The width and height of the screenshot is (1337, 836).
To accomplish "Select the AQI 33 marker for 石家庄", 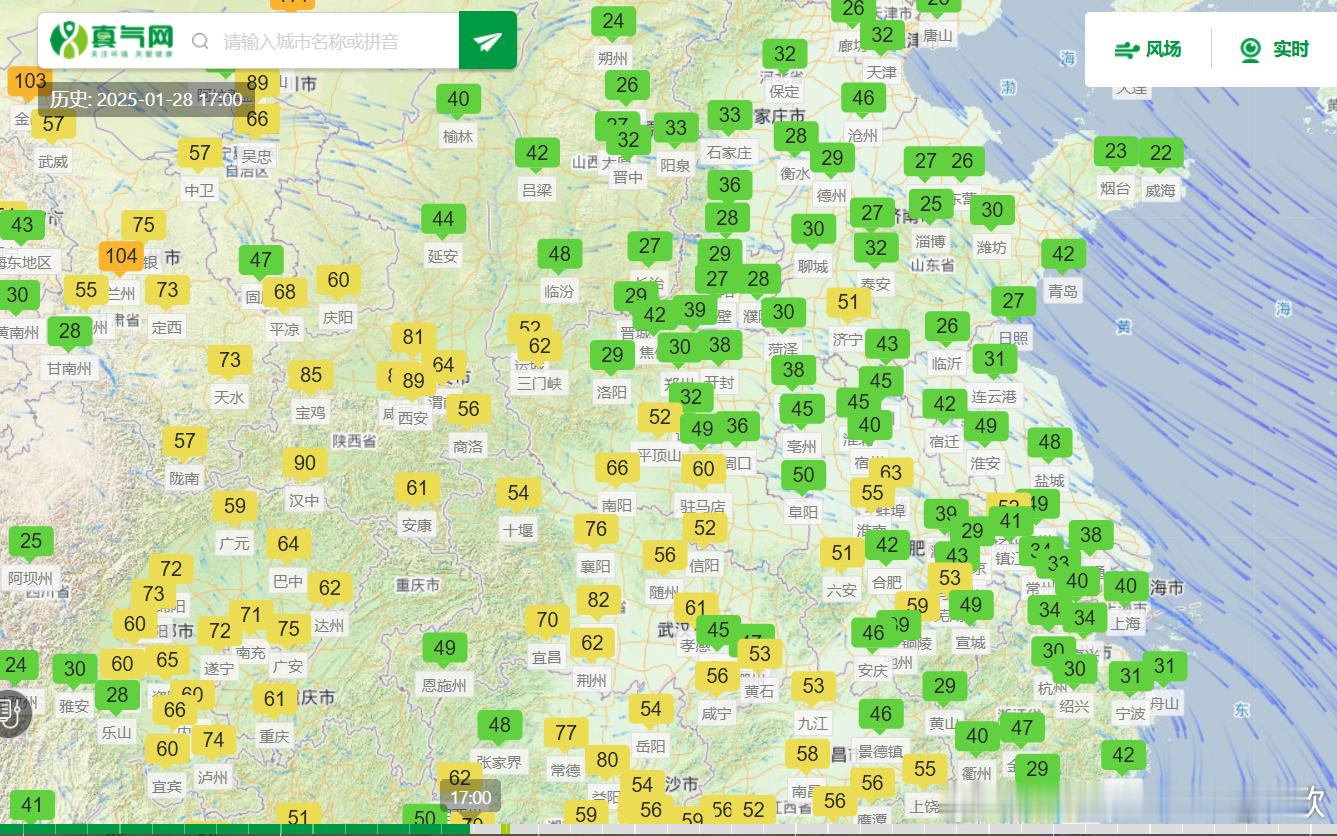I will 730,115.
